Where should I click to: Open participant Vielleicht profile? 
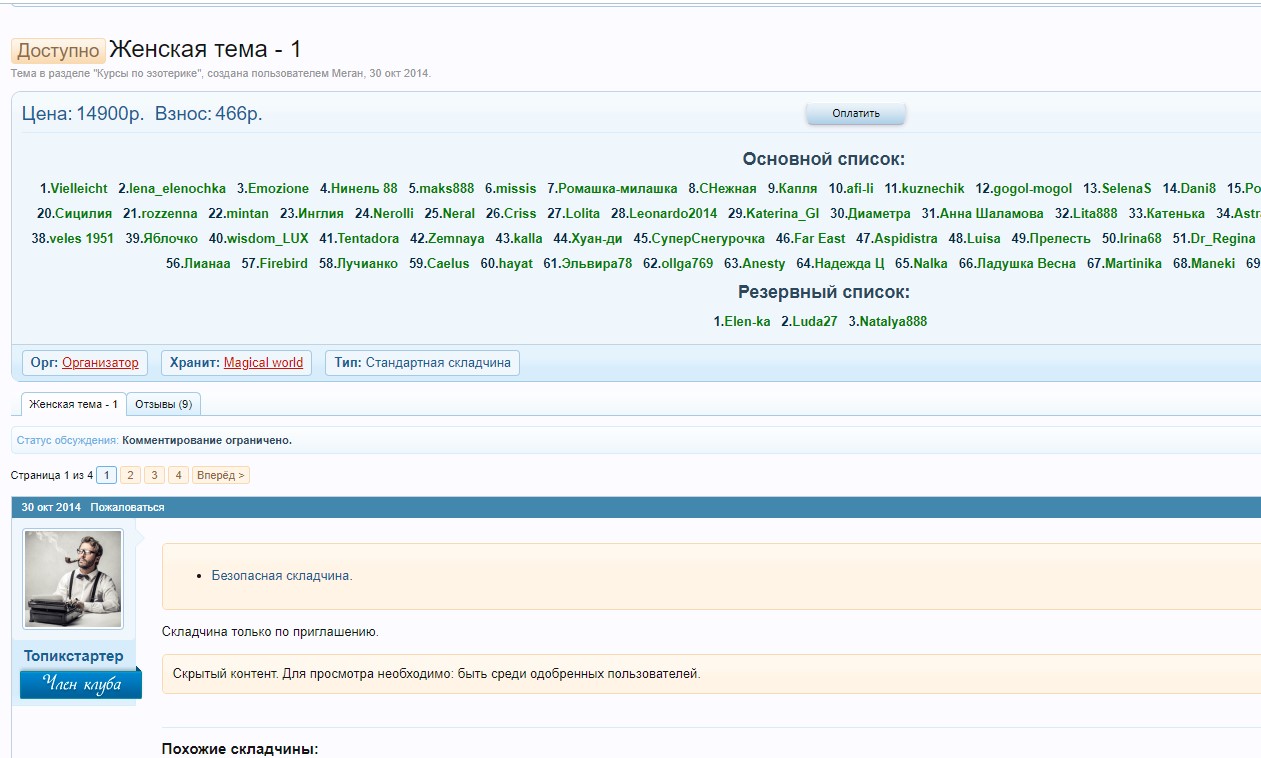[79, 188]
